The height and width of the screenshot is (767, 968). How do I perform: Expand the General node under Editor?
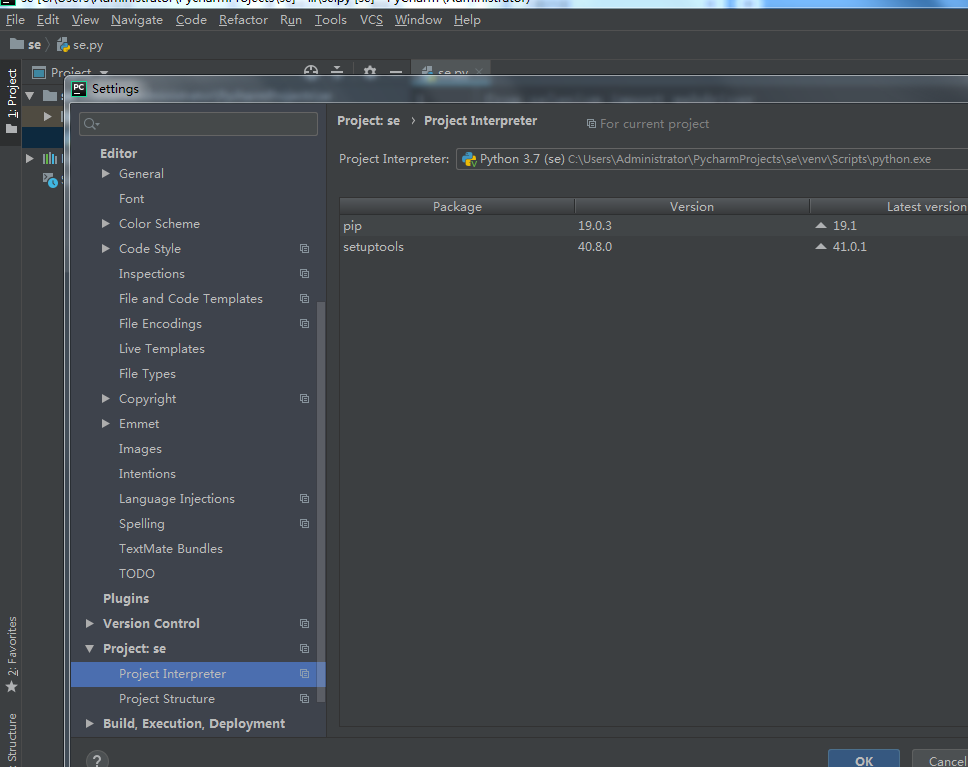106,174
